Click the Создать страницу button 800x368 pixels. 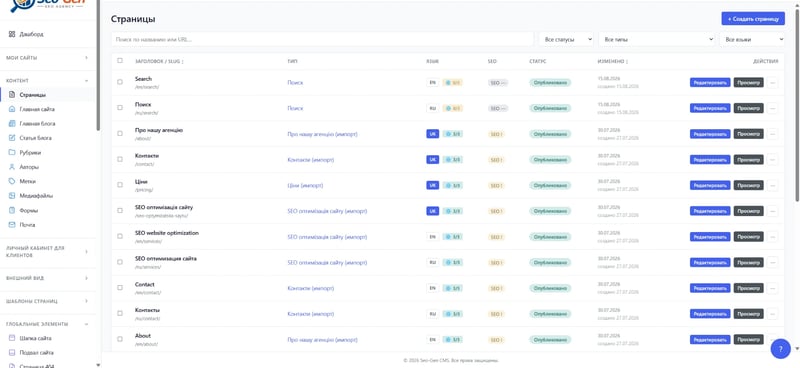753,18
